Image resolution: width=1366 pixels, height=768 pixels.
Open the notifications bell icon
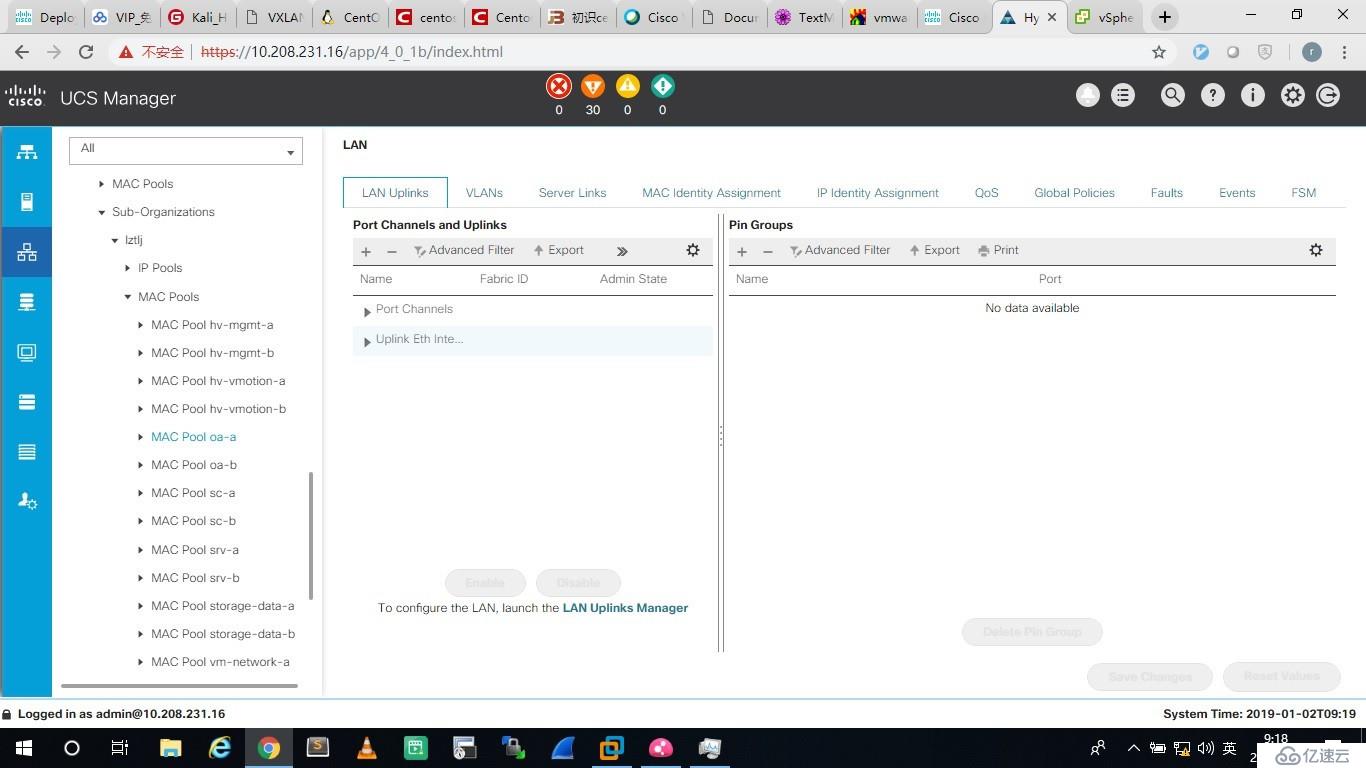[x=1087, y=95]
